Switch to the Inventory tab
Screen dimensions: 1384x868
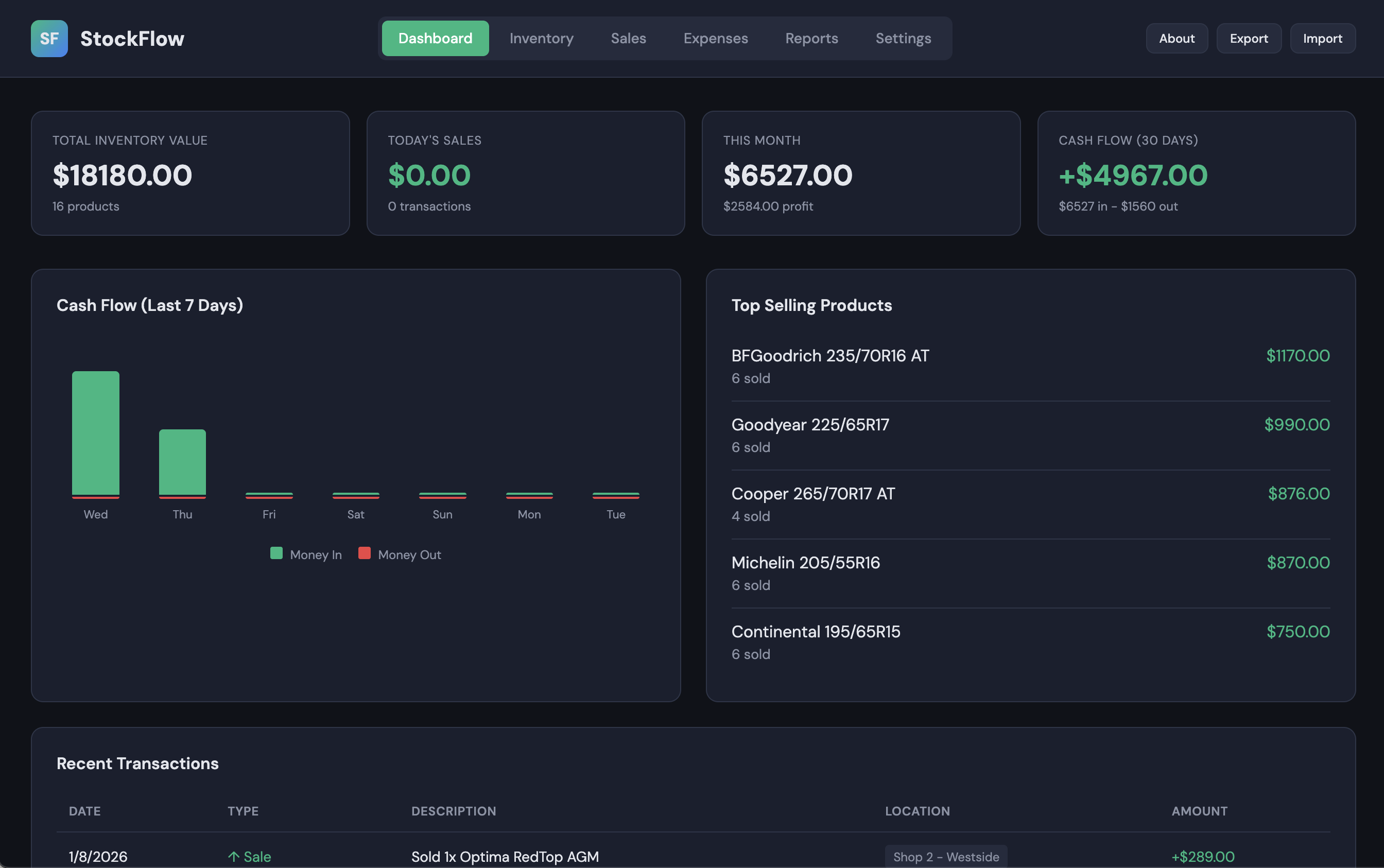click(x=541, y=38)
